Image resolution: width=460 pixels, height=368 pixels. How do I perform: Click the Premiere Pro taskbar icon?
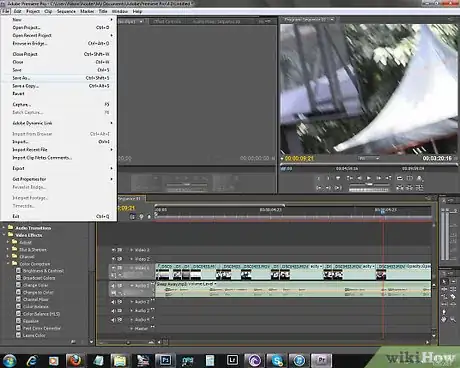(321, 360)
